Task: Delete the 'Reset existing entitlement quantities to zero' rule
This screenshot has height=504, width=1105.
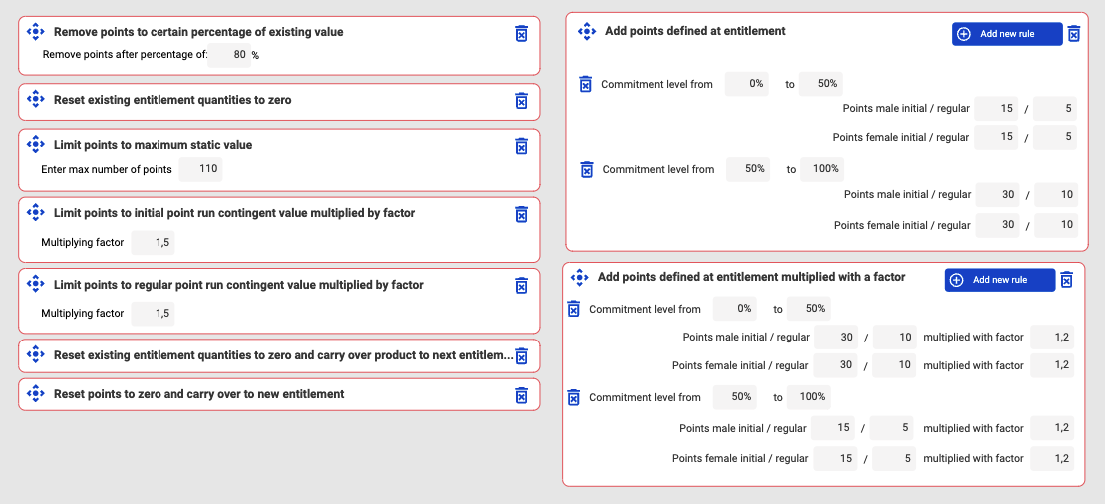Action: (520, 101)
